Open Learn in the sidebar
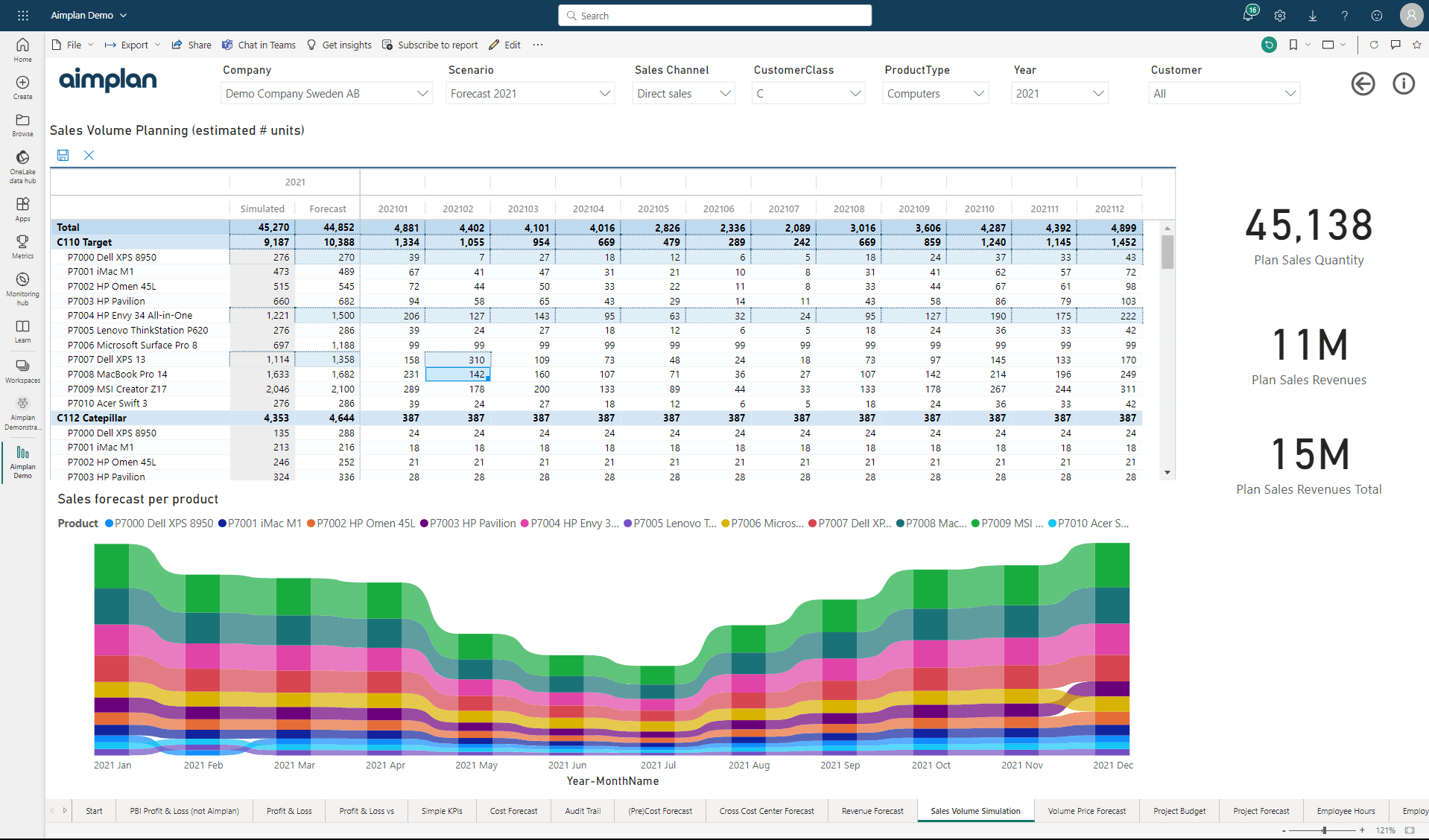 tap(22, 331)
